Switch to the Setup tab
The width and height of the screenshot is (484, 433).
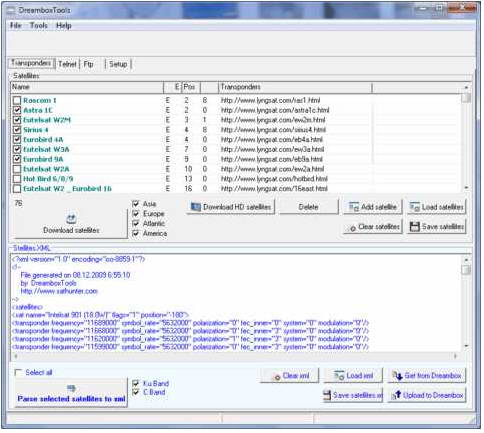coord(118,64)
